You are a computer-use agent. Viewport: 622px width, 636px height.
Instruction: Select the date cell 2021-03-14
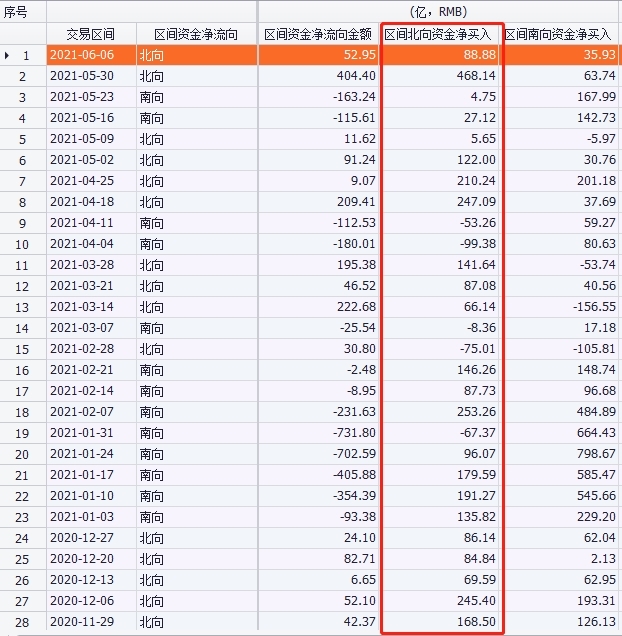pyautogui.click(x=91, y=307)
